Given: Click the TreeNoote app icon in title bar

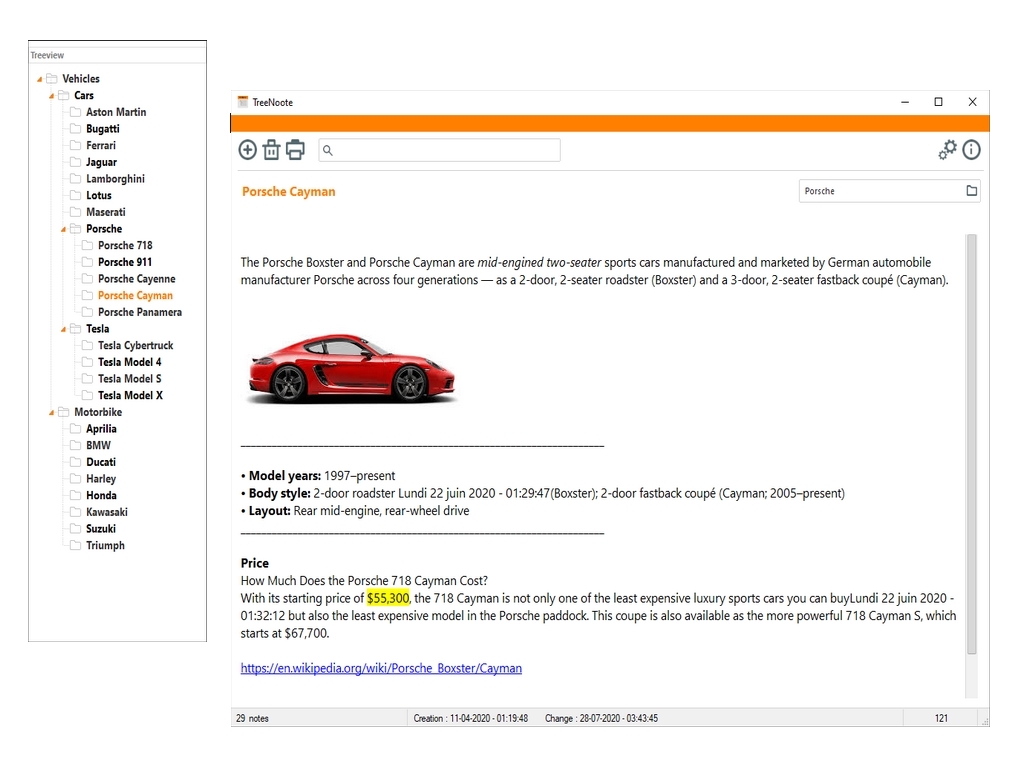Looking at the screenshot, I should point(243,102).
